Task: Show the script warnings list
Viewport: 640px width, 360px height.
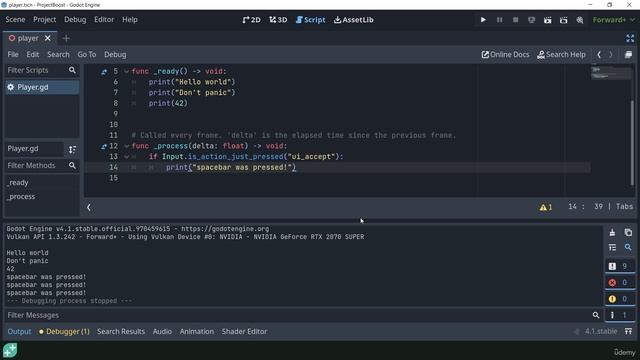Action: pos(546,207)
